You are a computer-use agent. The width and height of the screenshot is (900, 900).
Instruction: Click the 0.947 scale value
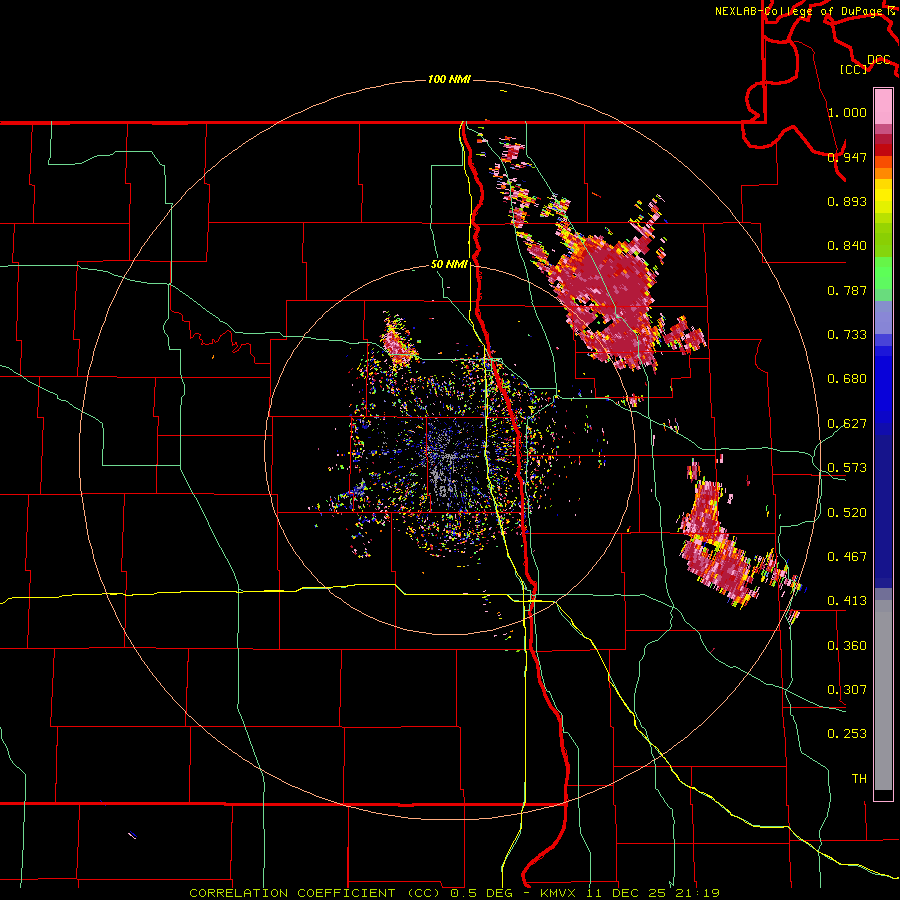(x=847, y=157)
